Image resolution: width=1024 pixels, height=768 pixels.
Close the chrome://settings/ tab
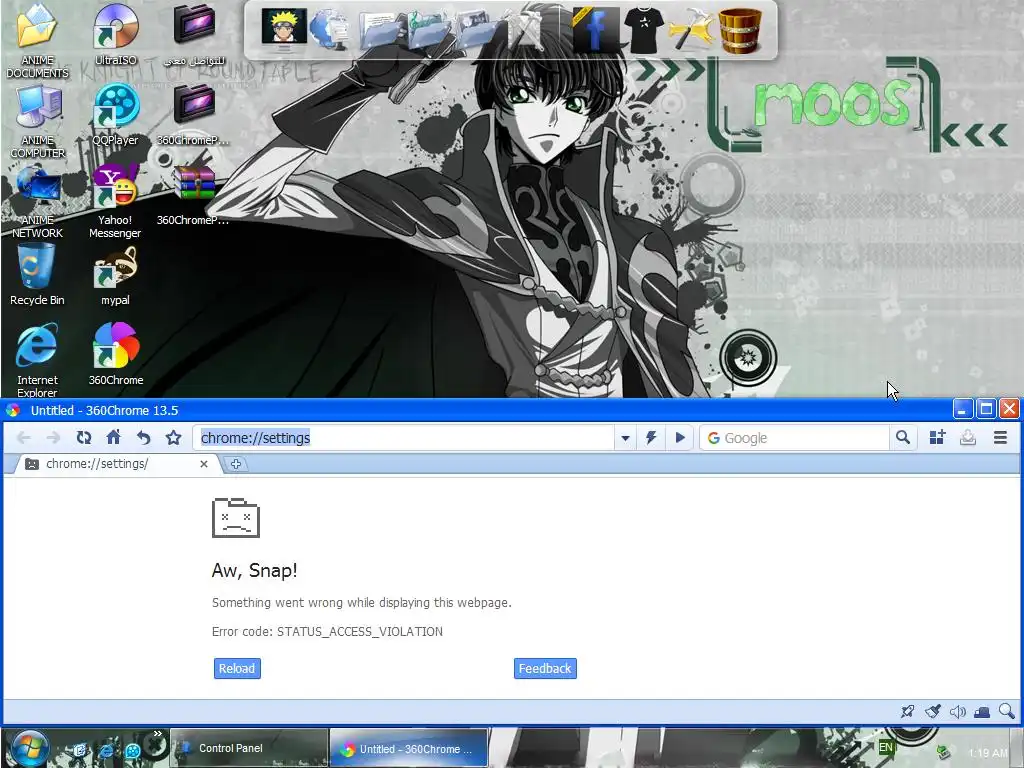pos(204,464)
